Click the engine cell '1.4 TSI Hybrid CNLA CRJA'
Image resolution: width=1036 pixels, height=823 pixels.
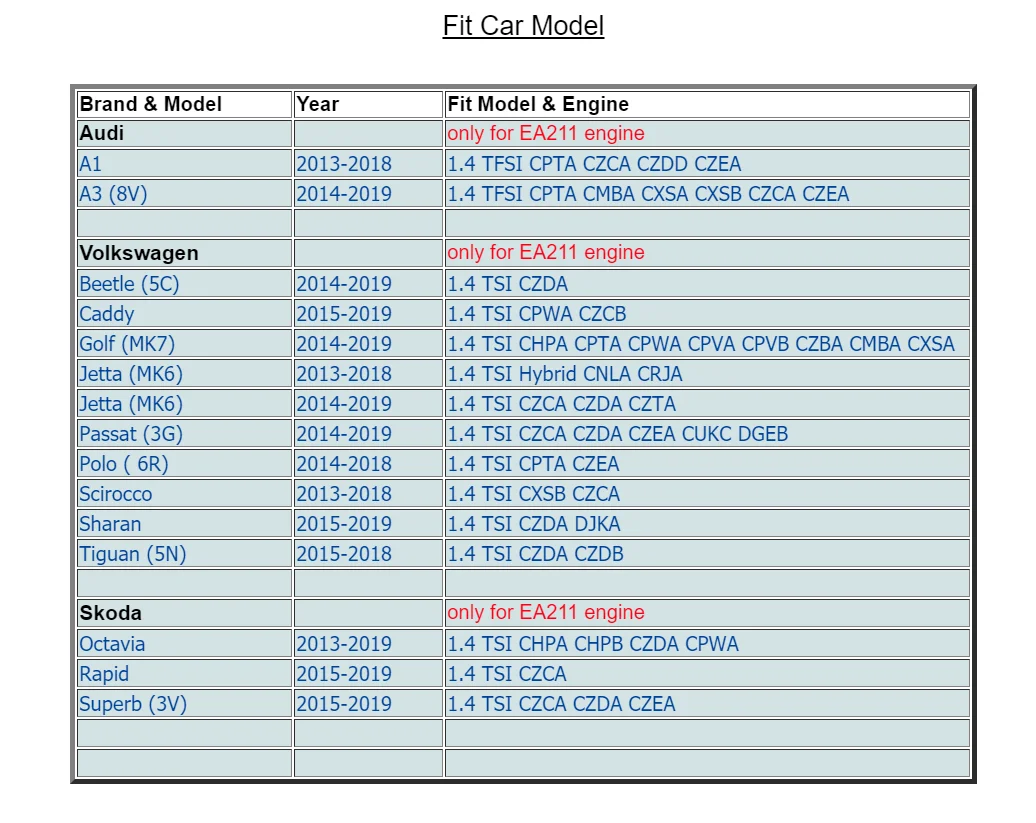pos(707,373)
